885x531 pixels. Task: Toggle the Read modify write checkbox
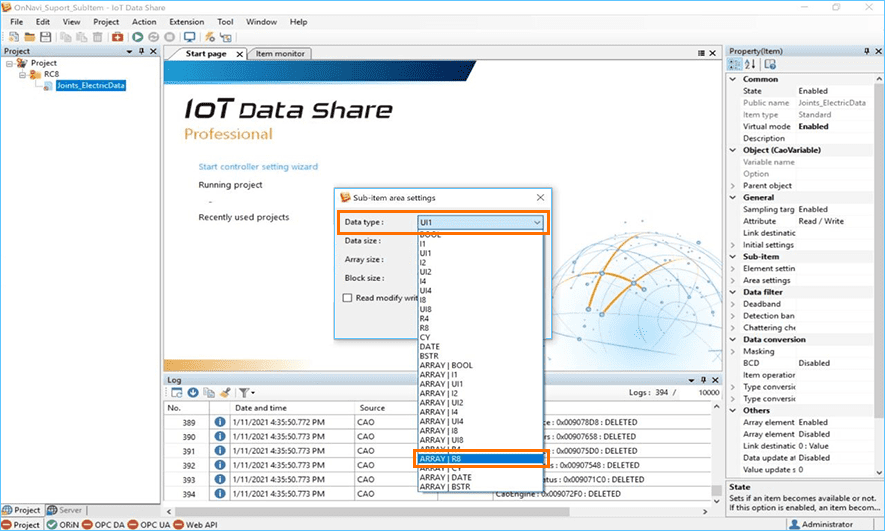click(x=347, y=297)
